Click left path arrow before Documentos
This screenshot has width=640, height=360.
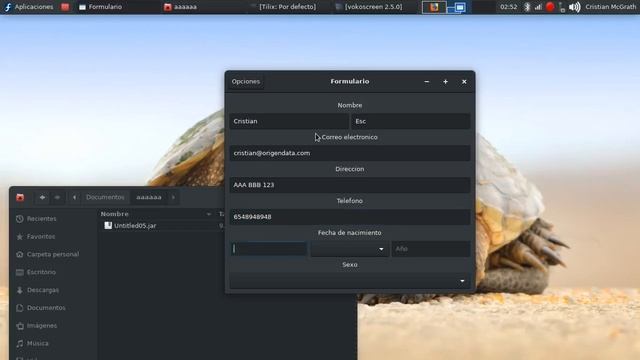coord(74,198)
